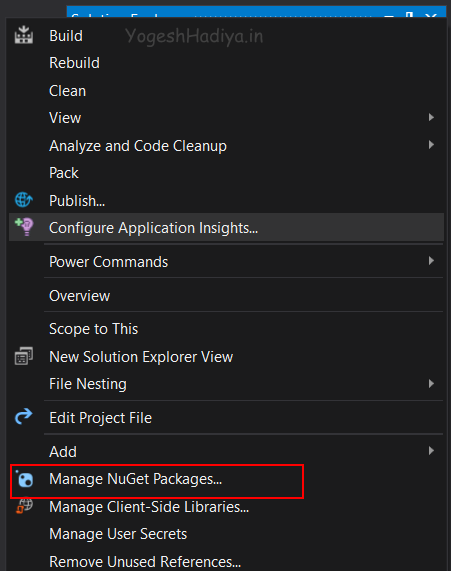Select the Overview entry
The height and width of the screenshot is (571, 451).
(x=226, y=296)
